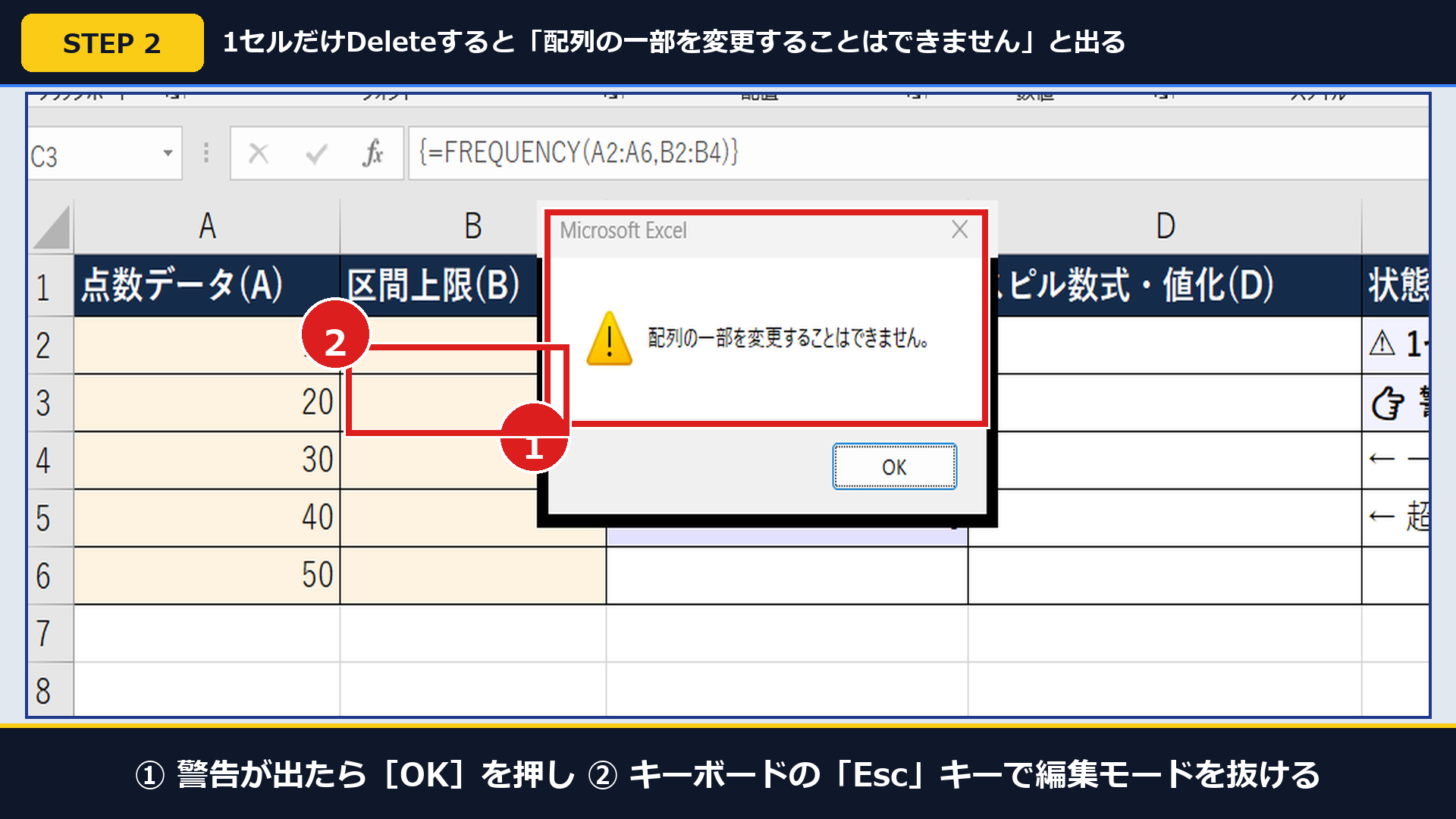Click the warning triangle icon in dialog
This screenshot has height=819, width=1456.
pos(609,338)
